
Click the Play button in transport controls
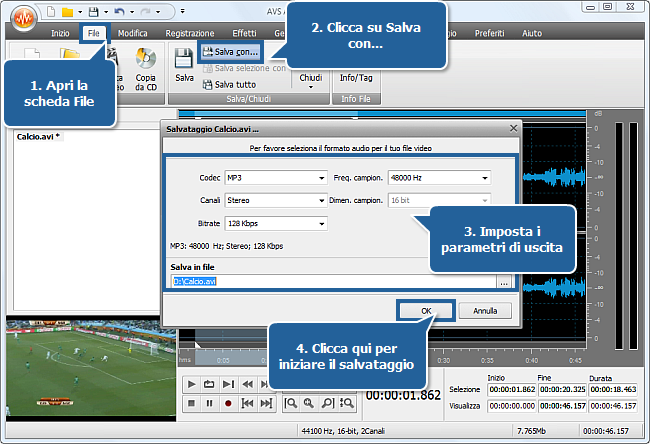tap(191, 384)
